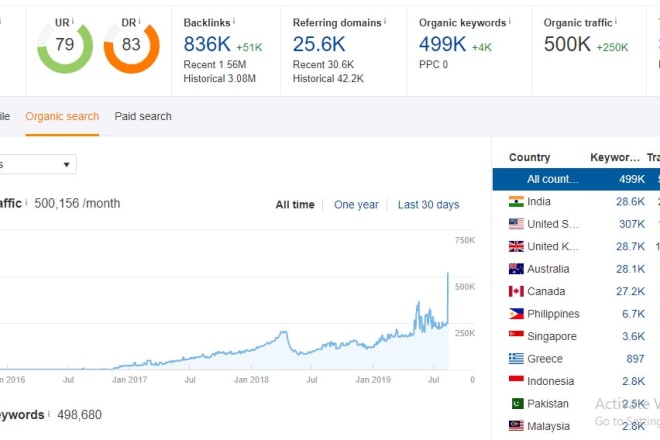Click the PPC 0 text

[433, 64]
